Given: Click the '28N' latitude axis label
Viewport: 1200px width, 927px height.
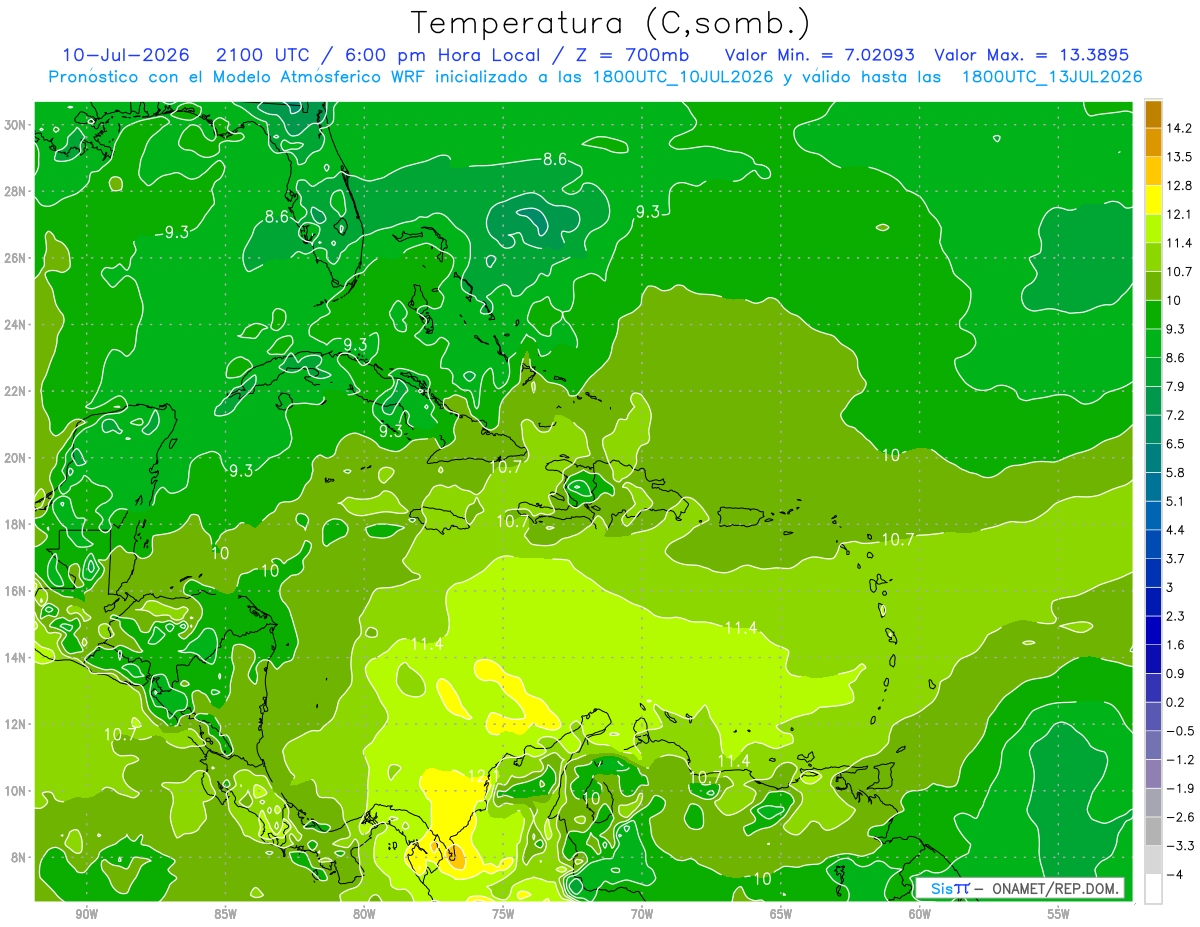Looking at the screenshot, I should point(17,191).
